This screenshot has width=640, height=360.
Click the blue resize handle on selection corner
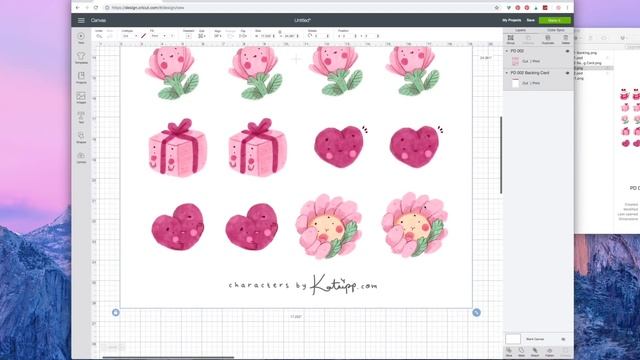tap(476, 313)
